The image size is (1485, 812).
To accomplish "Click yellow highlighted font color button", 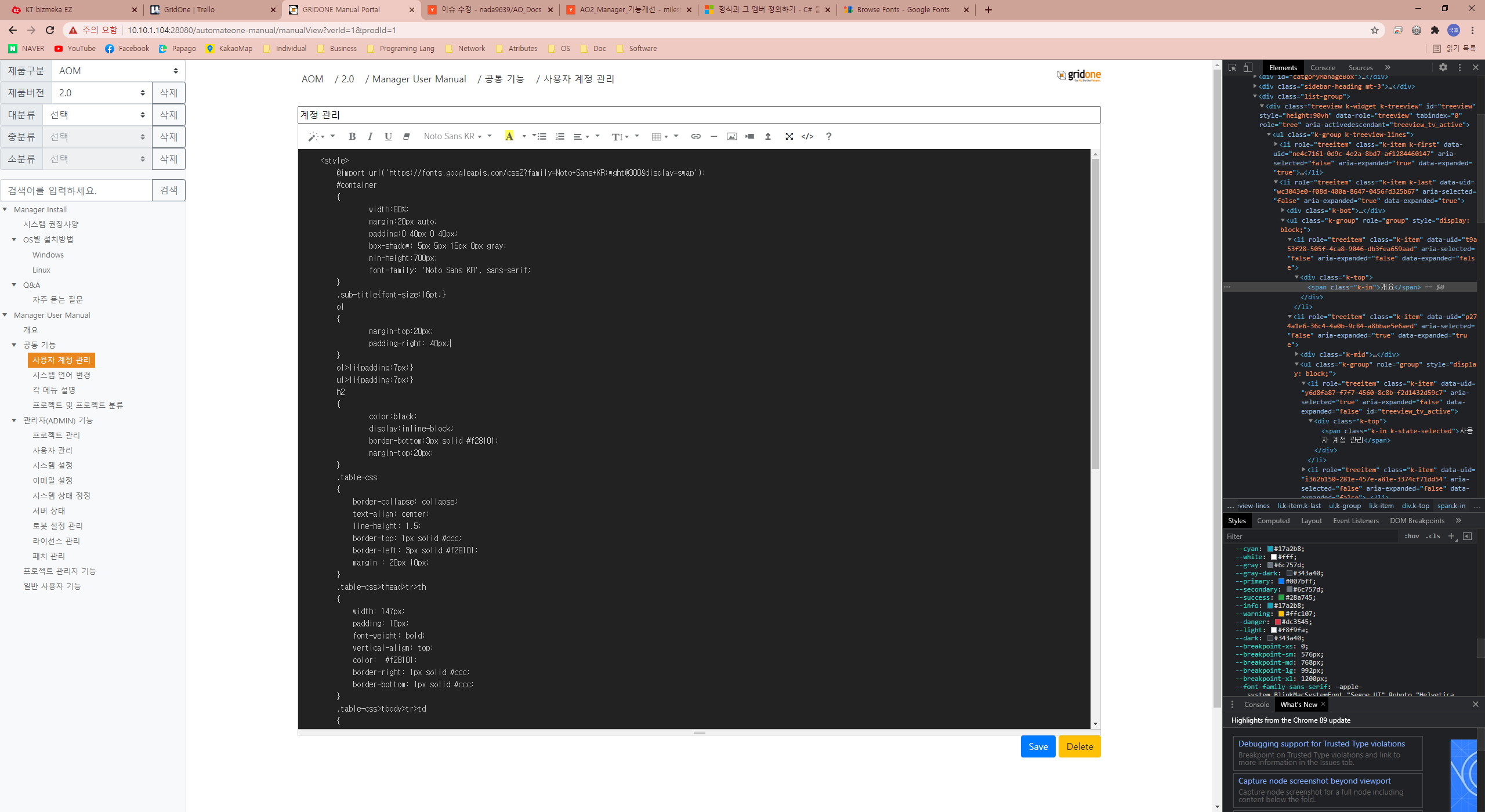I will tap(509, 136).
